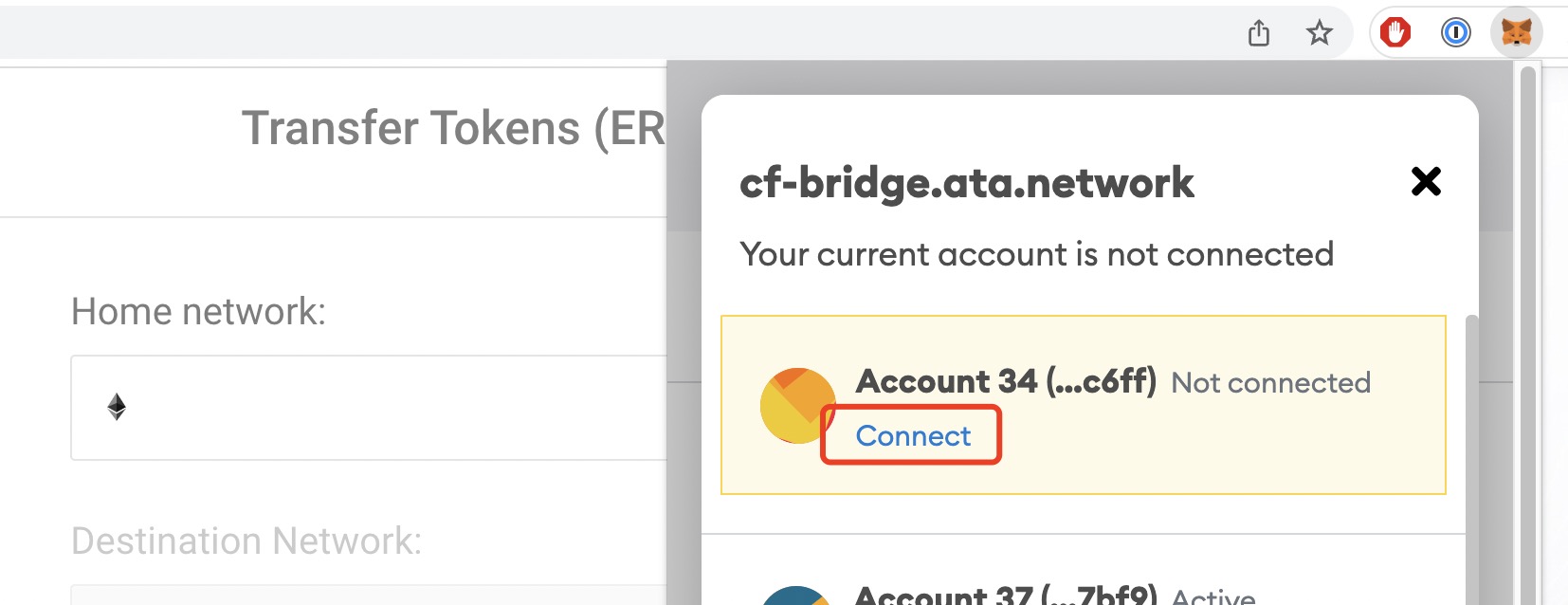1568x605 pixels.
Task: Open the MetaMask fox extension
Action: (x=1516, y=33)
